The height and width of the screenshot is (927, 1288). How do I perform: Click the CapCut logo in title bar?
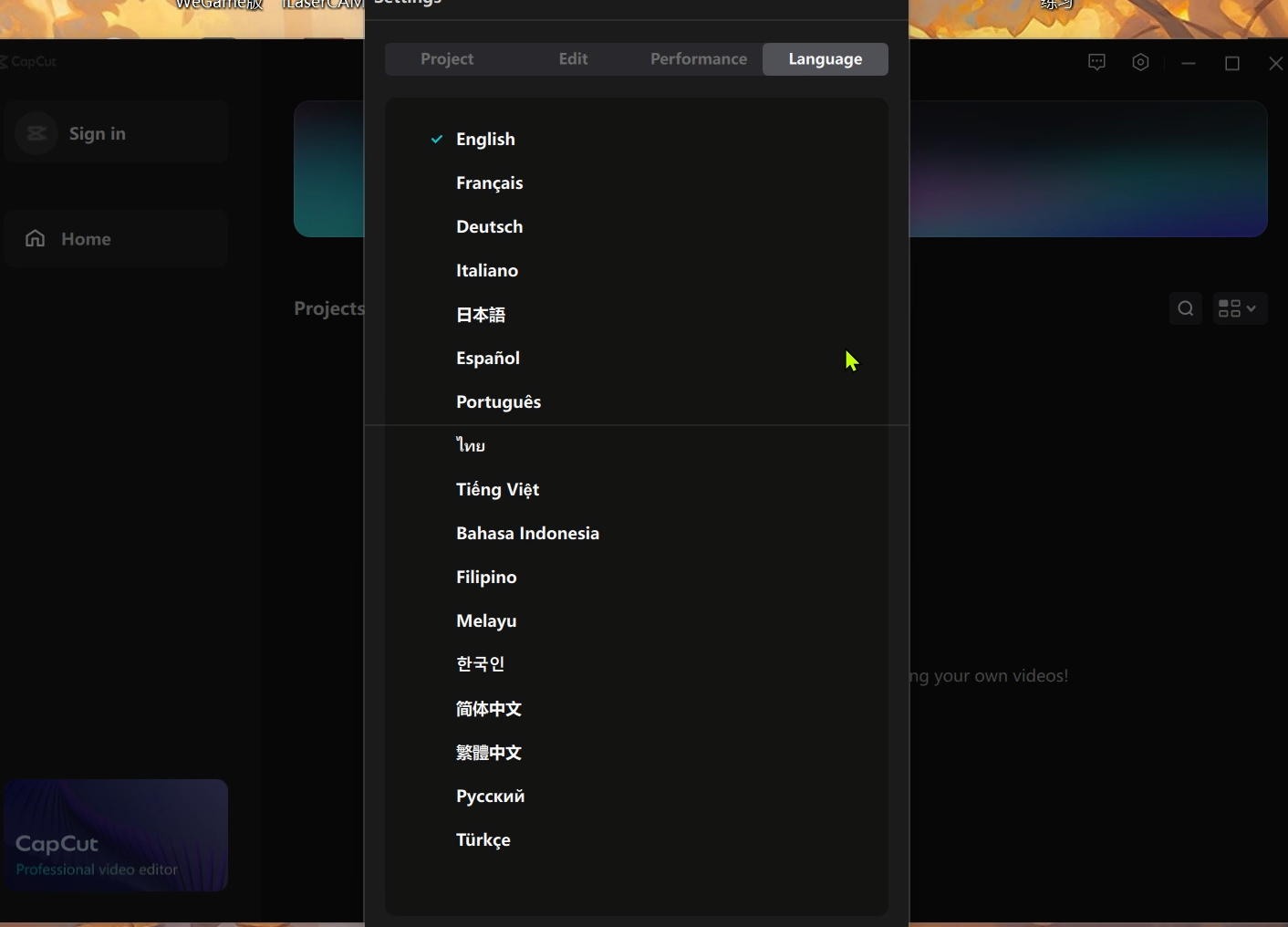(28, 61)
